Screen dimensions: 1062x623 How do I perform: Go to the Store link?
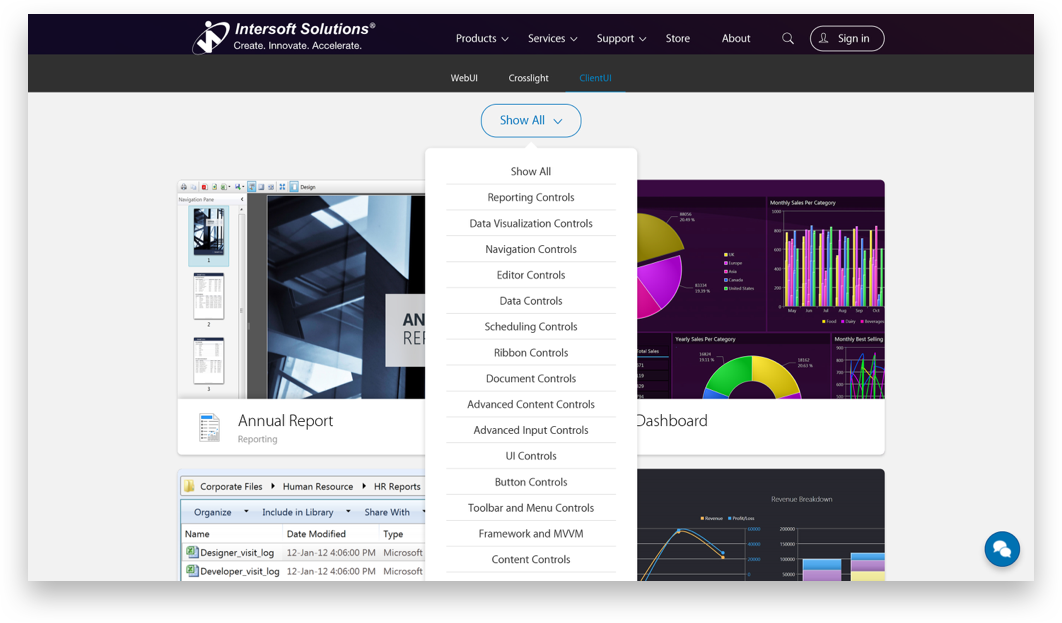pyautogui.click(x=677, y=39)
